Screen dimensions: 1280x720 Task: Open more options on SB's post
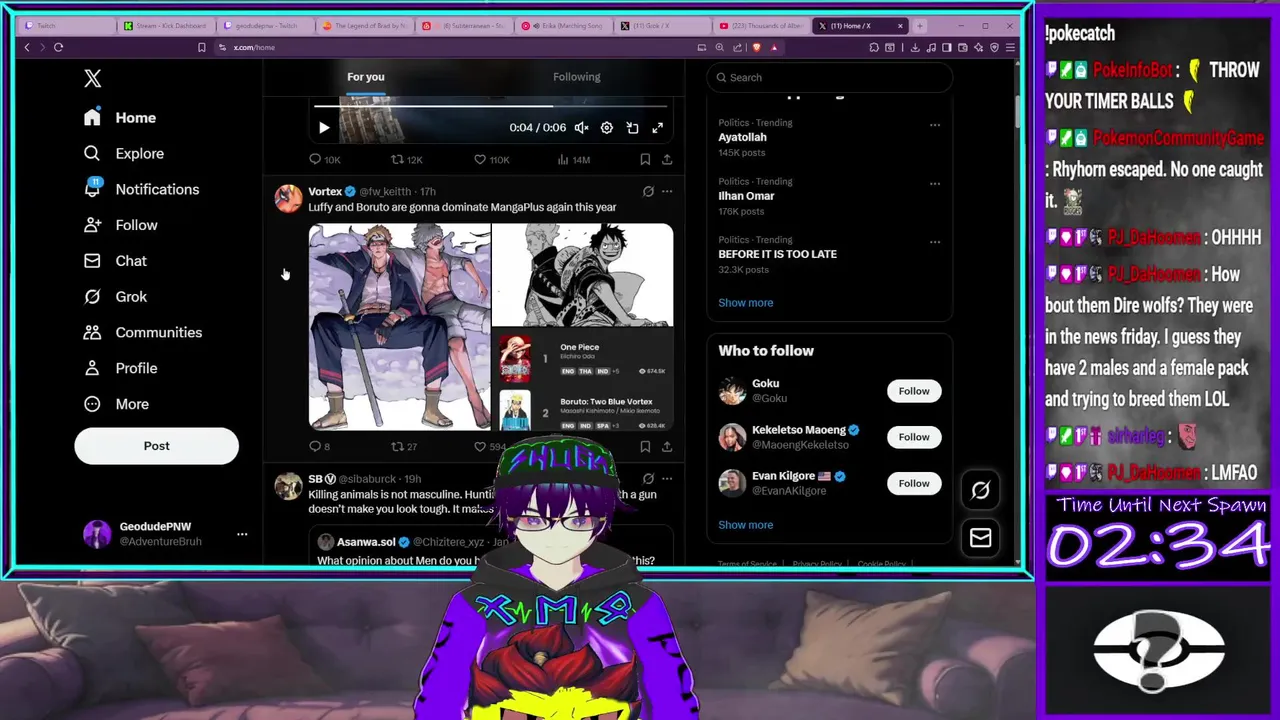tap(667, 479)
